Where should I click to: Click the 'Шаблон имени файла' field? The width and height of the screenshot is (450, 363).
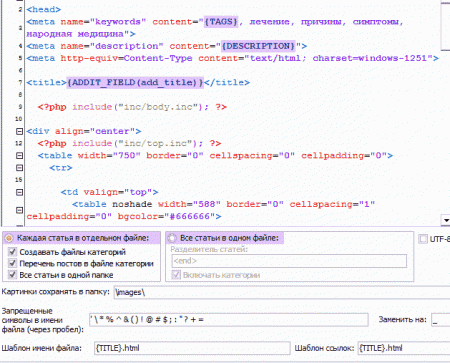click(192, 348)
